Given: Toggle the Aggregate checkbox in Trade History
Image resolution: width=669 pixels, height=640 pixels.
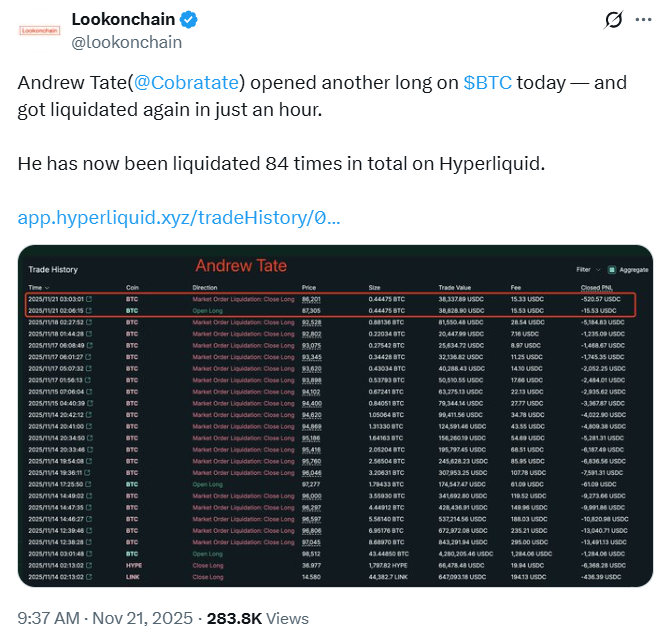Looking at the screenshot, I should 612,269.
